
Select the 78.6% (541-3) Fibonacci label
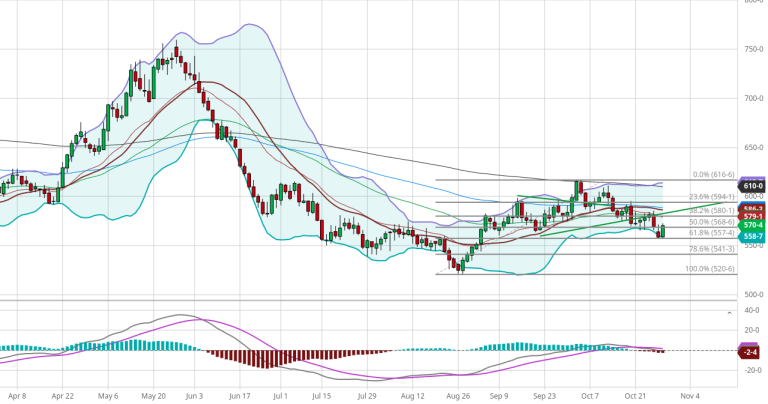(712, 249)
